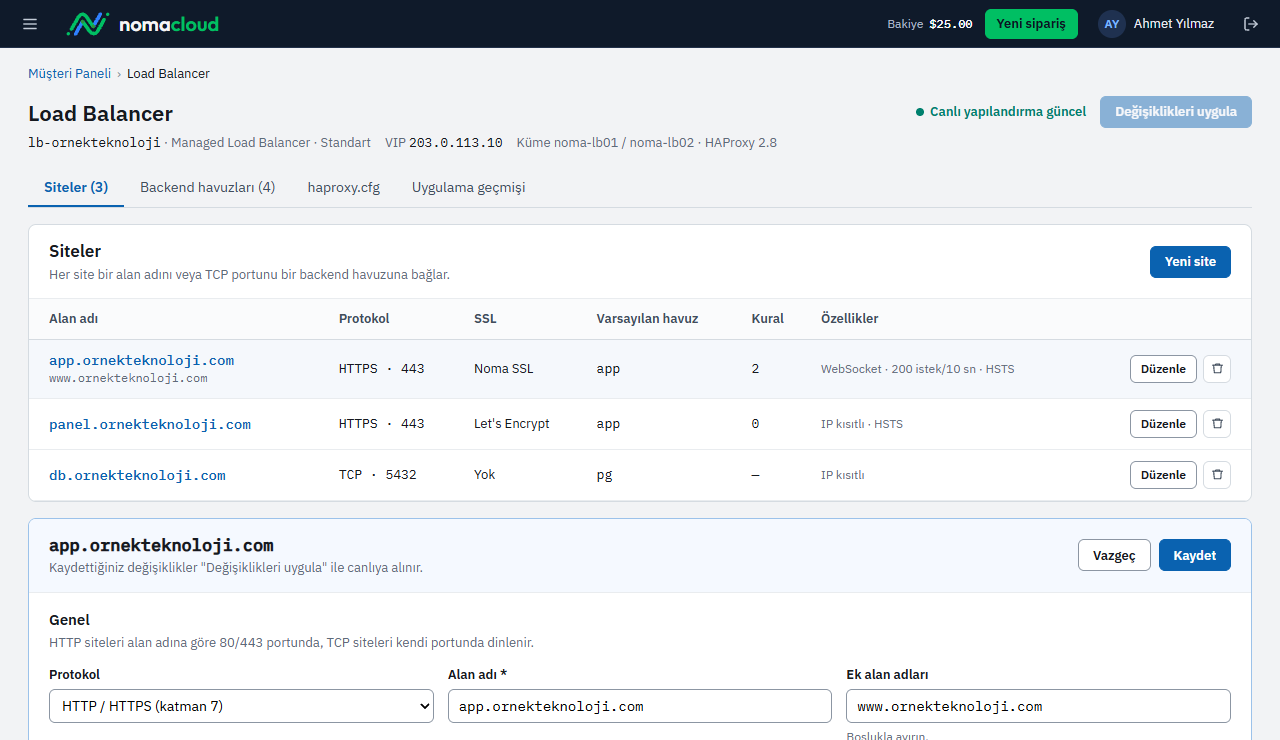Click the Varsayılan havuz column header
The height and width of the screenshot is (740, 1280).
pyautogui.click(x=647, y=319)
